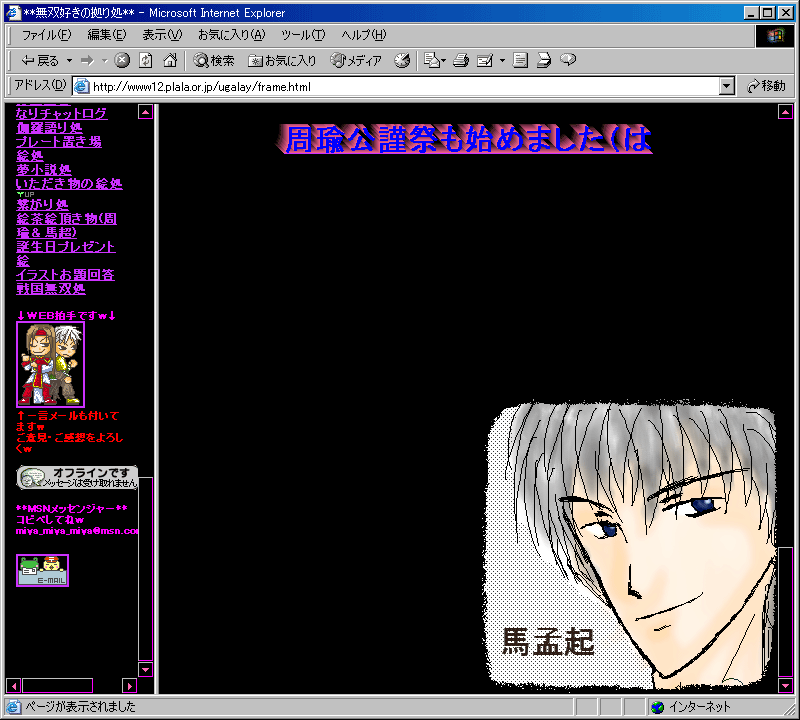Click the インターネット zone indicator in status bar
Image resolution: width=800 pixels, height=720 pixels.
click(693, 707)
